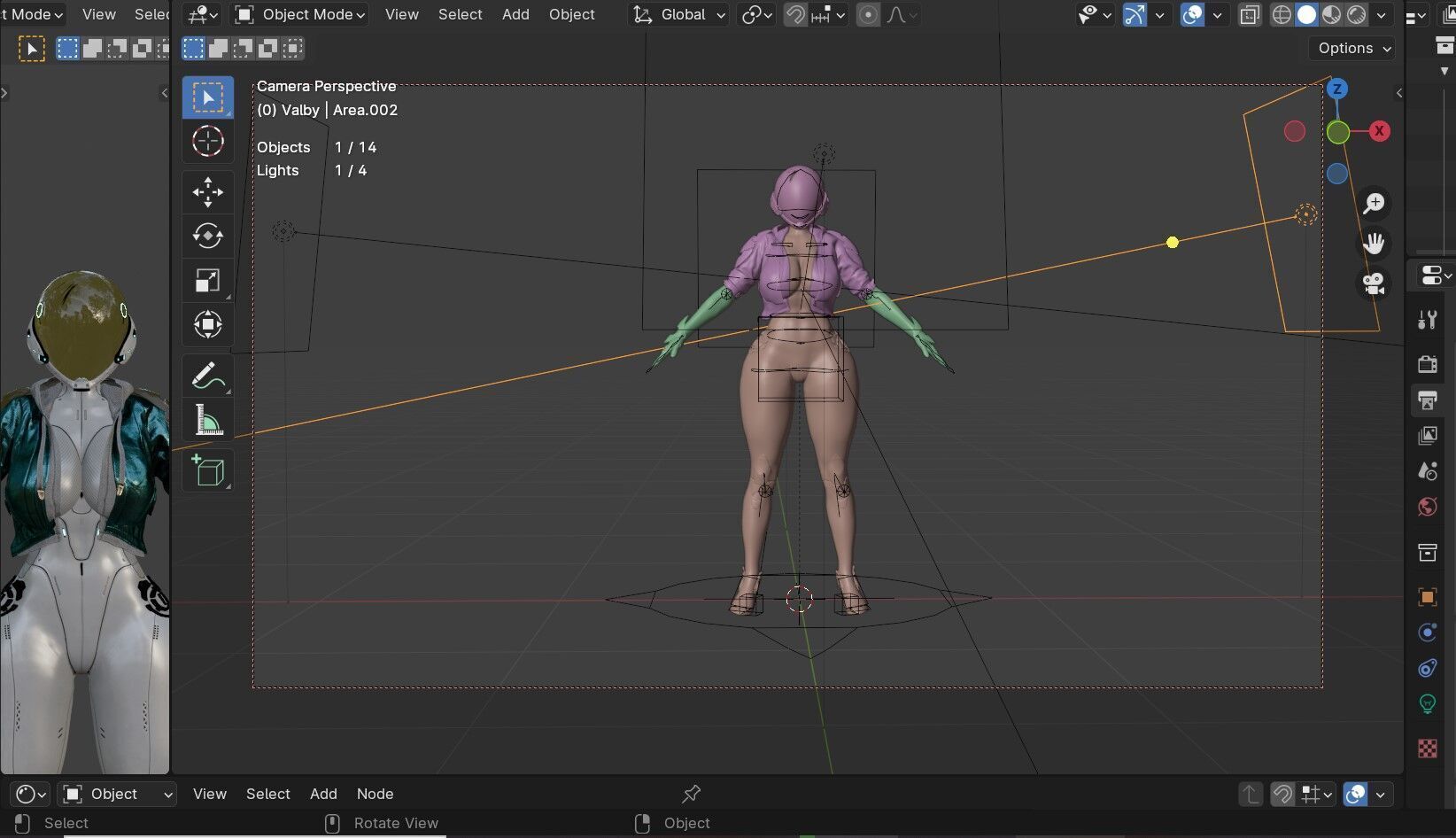Select the Measure tool
Image resolution: width=1456 pixels, height=838 pixels.
208,420
